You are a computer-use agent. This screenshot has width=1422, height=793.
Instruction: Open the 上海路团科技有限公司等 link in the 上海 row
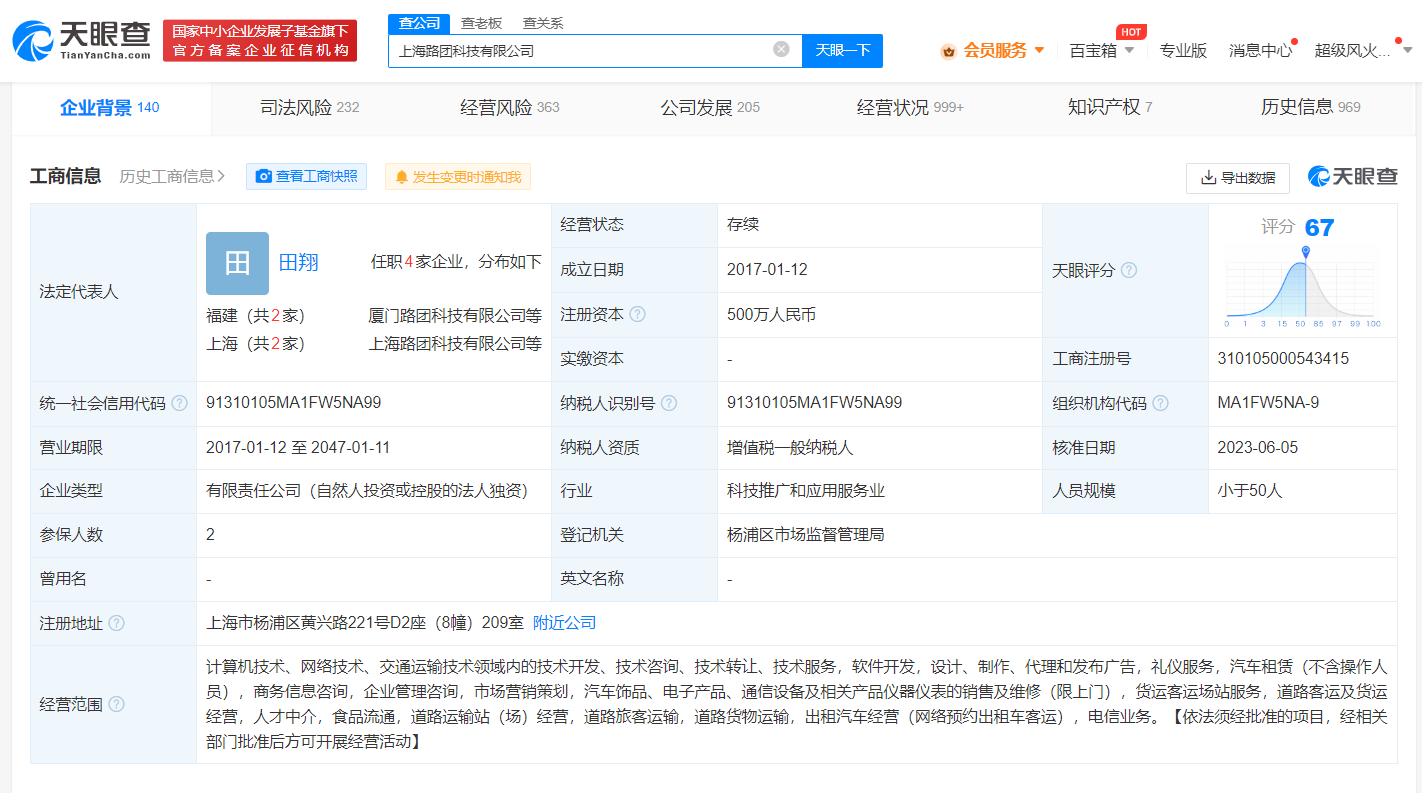pyautogui.click(x=454, y=343)
